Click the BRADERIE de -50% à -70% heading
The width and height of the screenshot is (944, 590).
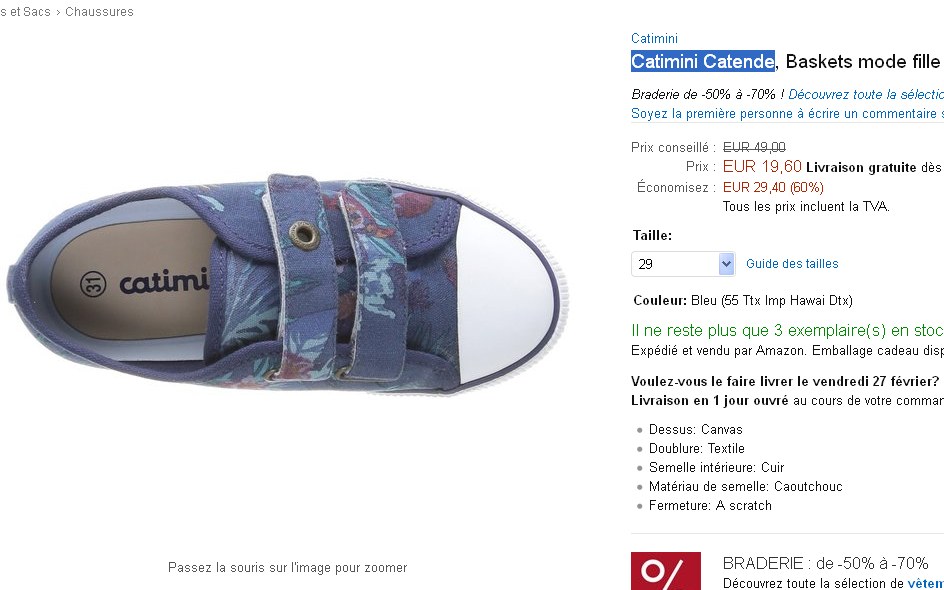(825, 564)
